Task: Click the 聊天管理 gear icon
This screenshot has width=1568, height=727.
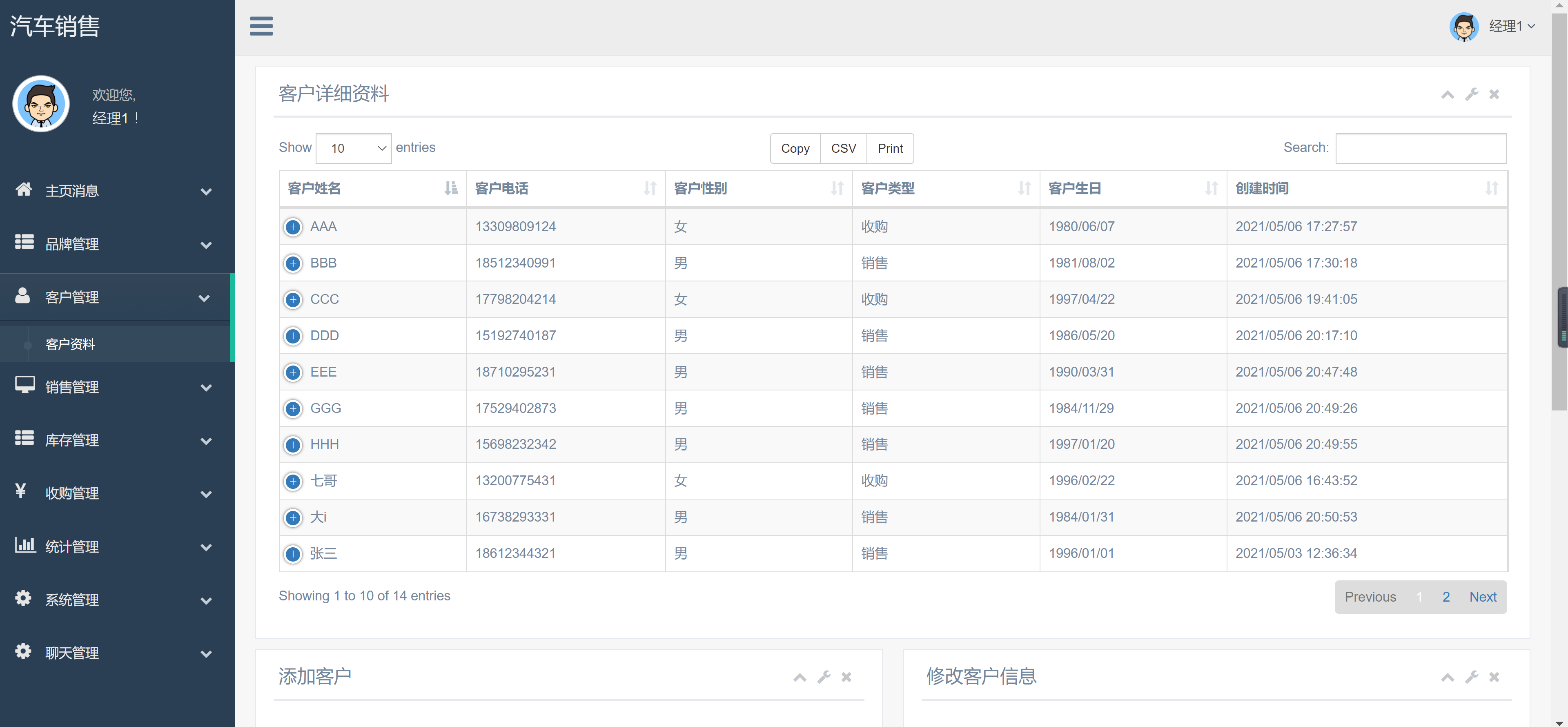Action: click(x=23, y=651)
